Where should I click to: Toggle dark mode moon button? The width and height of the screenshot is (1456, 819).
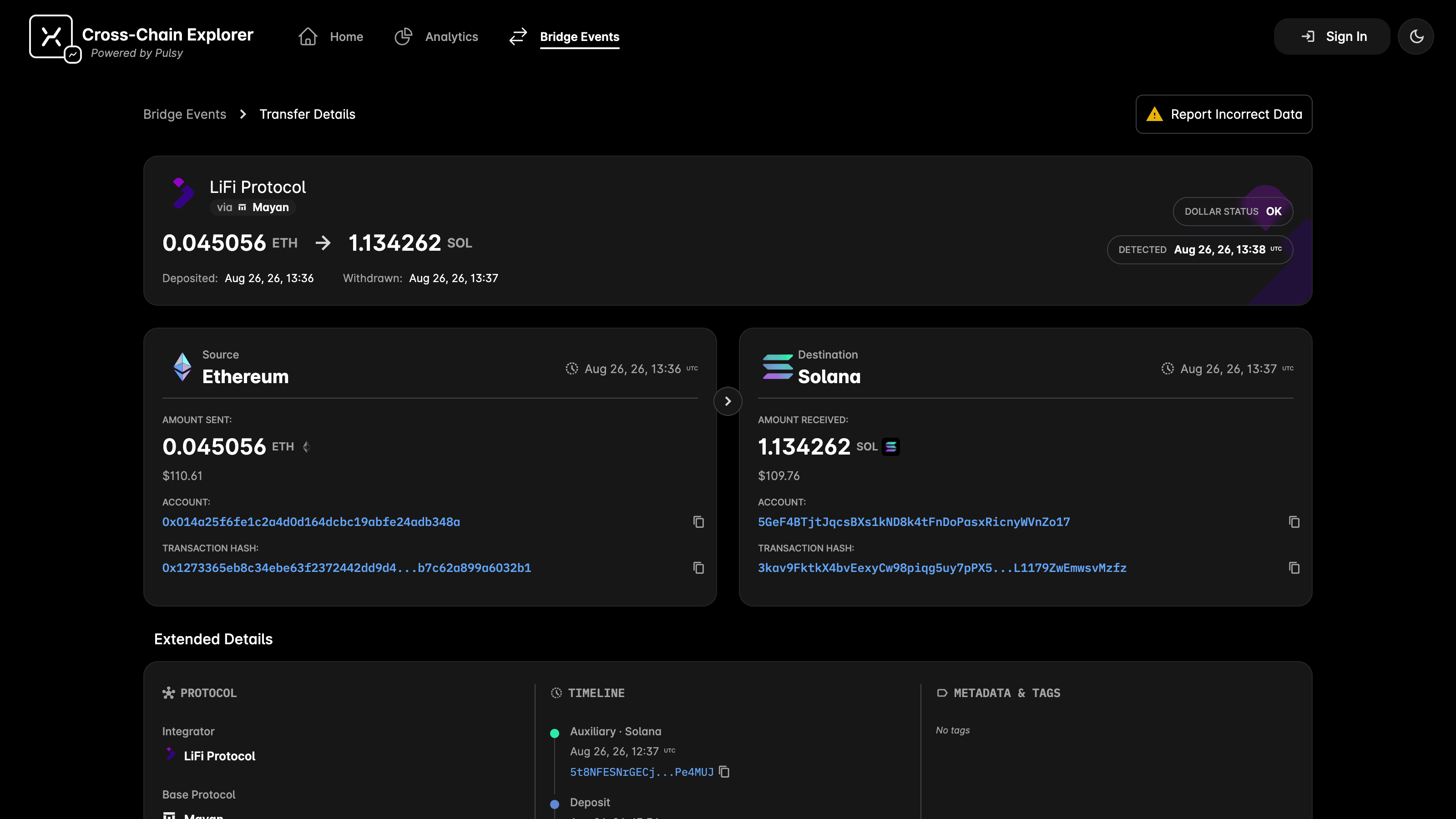[x=1416, y=37]
